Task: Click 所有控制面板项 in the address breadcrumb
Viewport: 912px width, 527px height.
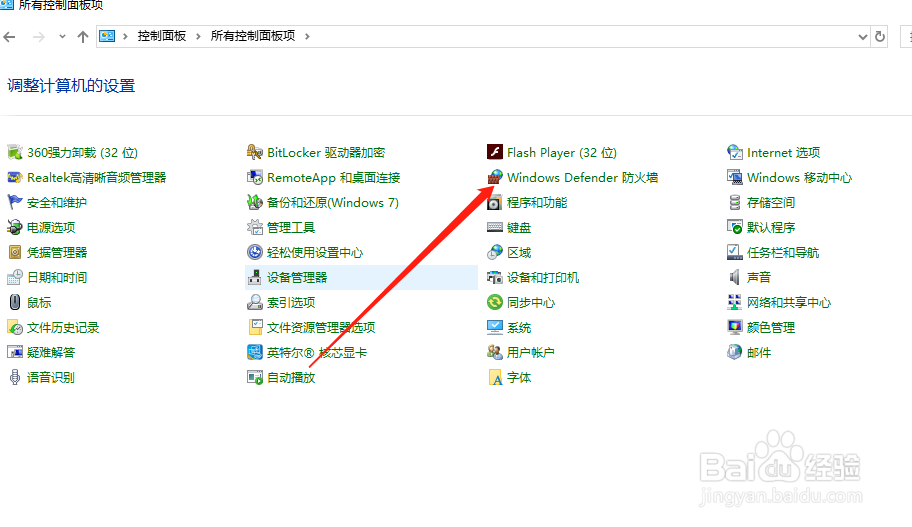Action: tap(253, 36)
